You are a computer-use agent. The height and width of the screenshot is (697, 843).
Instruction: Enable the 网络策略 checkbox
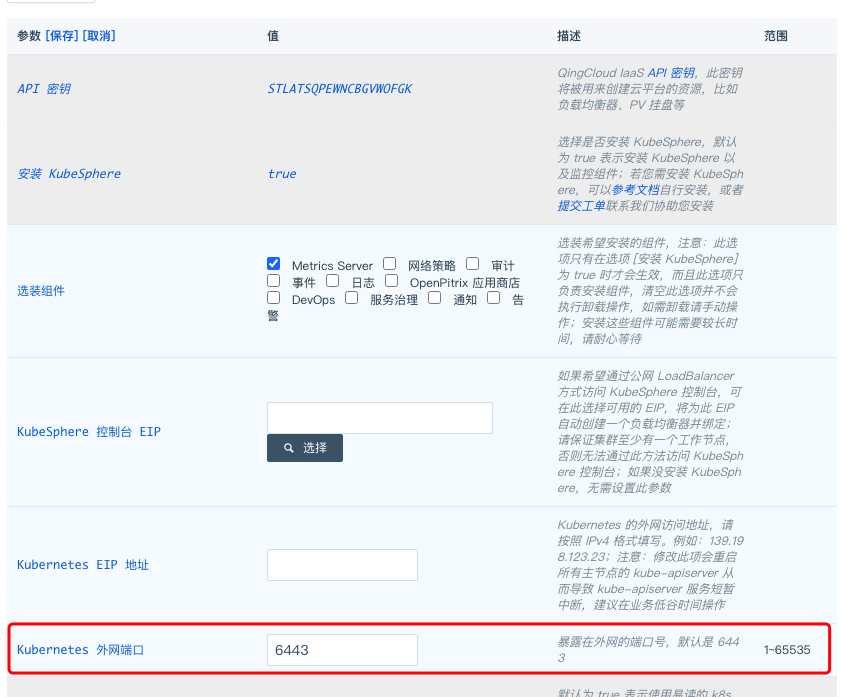pyautogui.click(x=390, y=265)
